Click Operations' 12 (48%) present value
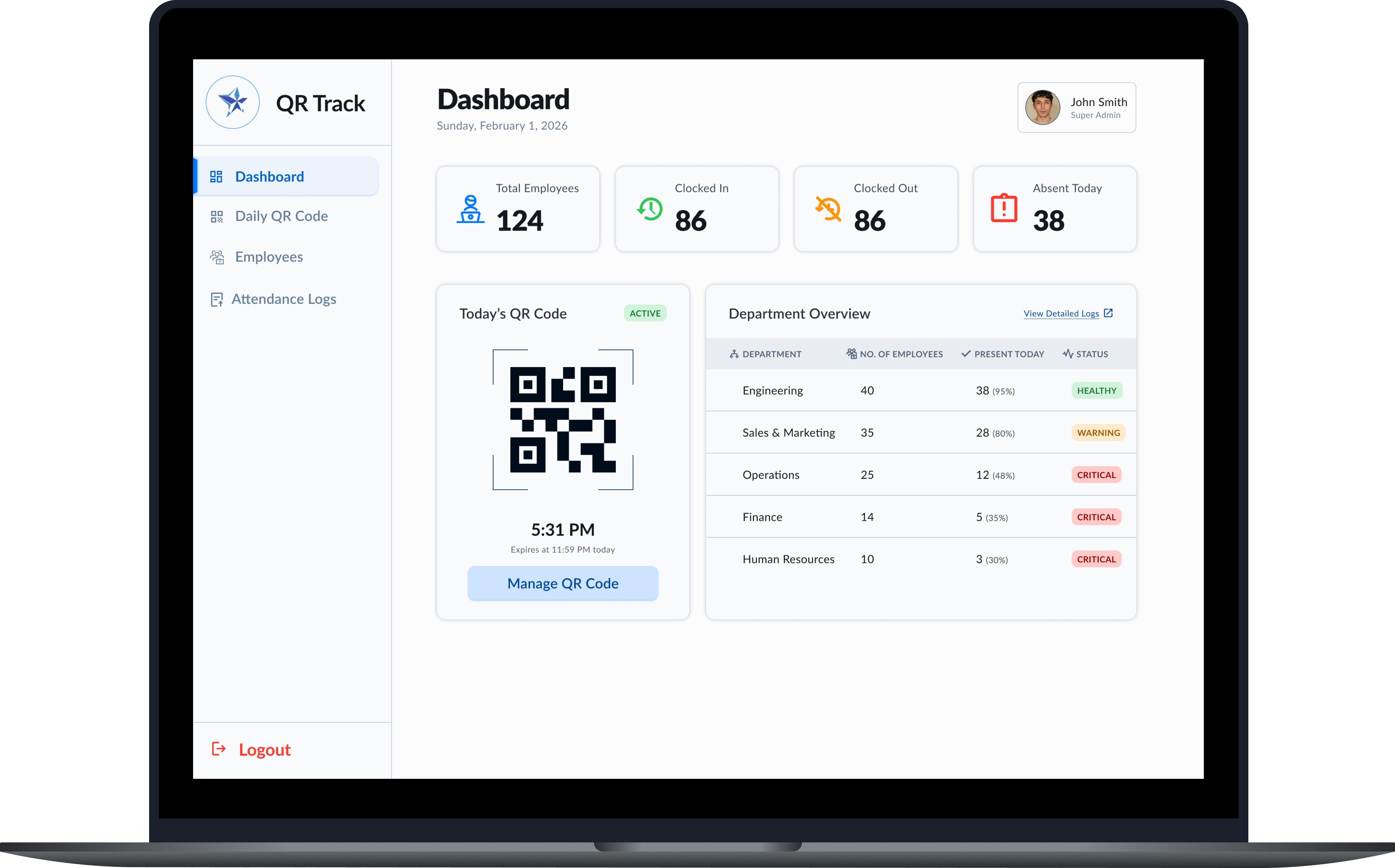 pyautogui.click(x=995, y=475)
